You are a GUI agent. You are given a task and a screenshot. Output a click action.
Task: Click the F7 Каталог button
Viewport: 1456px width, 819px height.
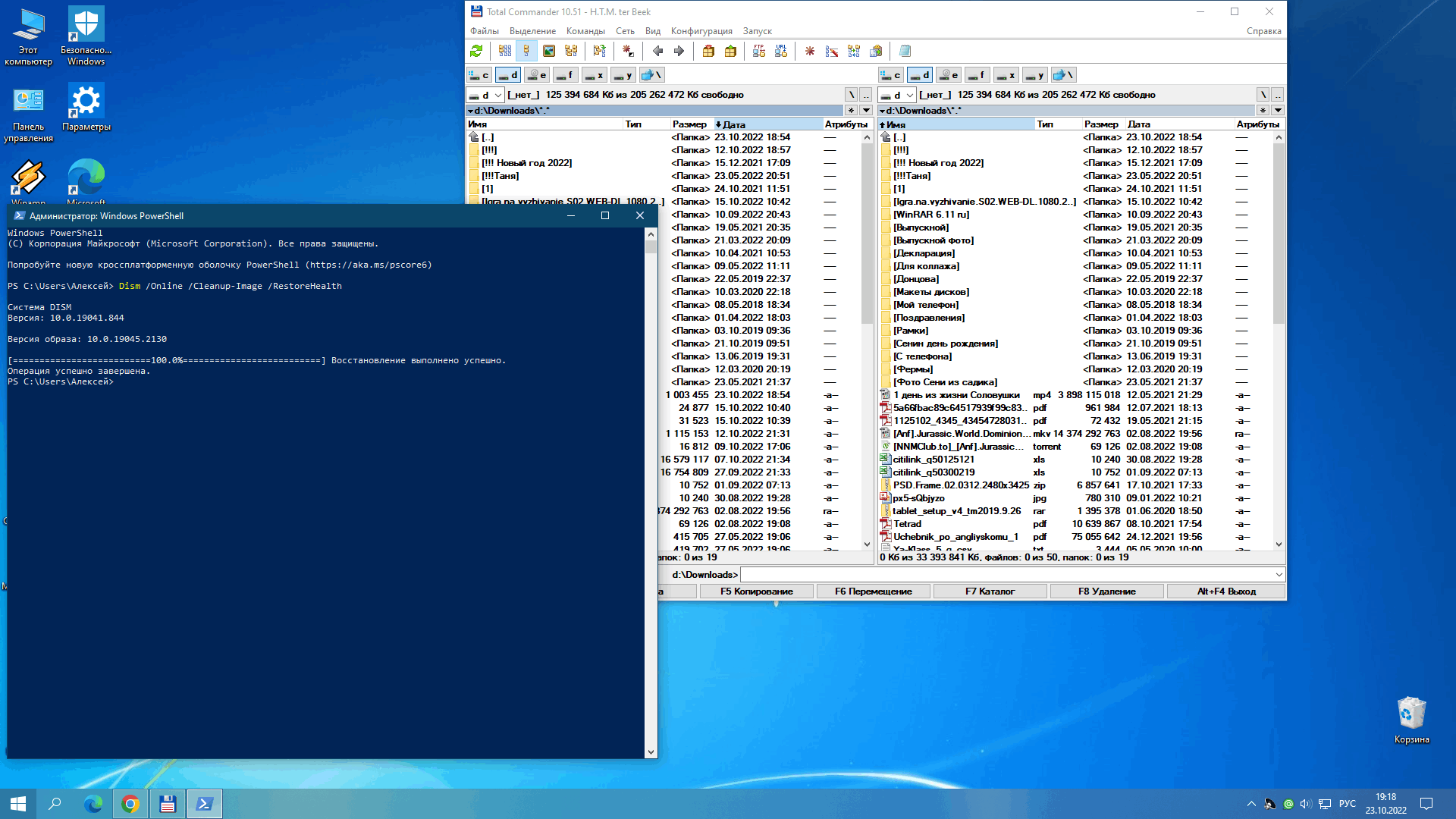[990, 591]
